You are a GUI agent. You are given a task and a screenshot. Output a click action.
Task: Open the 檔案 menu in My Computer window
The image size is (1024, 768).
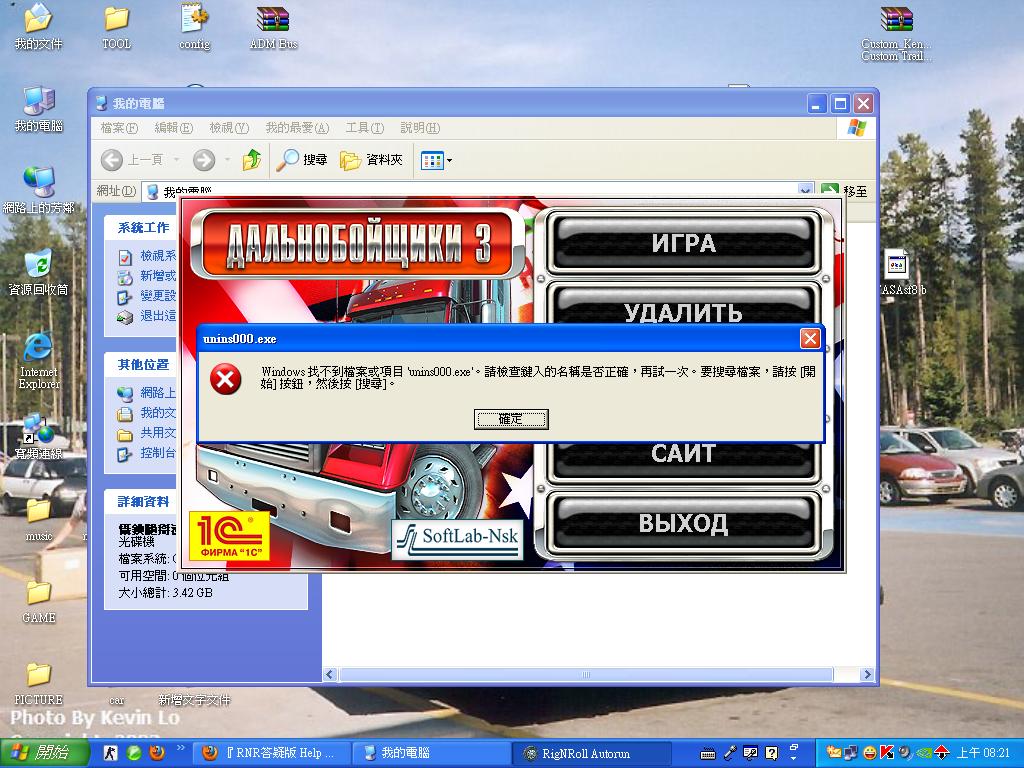[119, 128]
